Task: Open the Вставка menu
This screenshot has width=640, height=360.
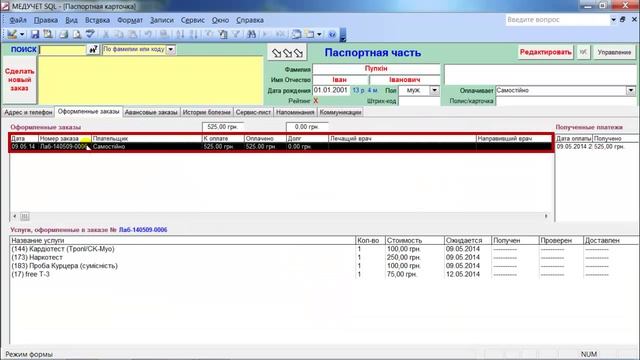Action: 97,20
